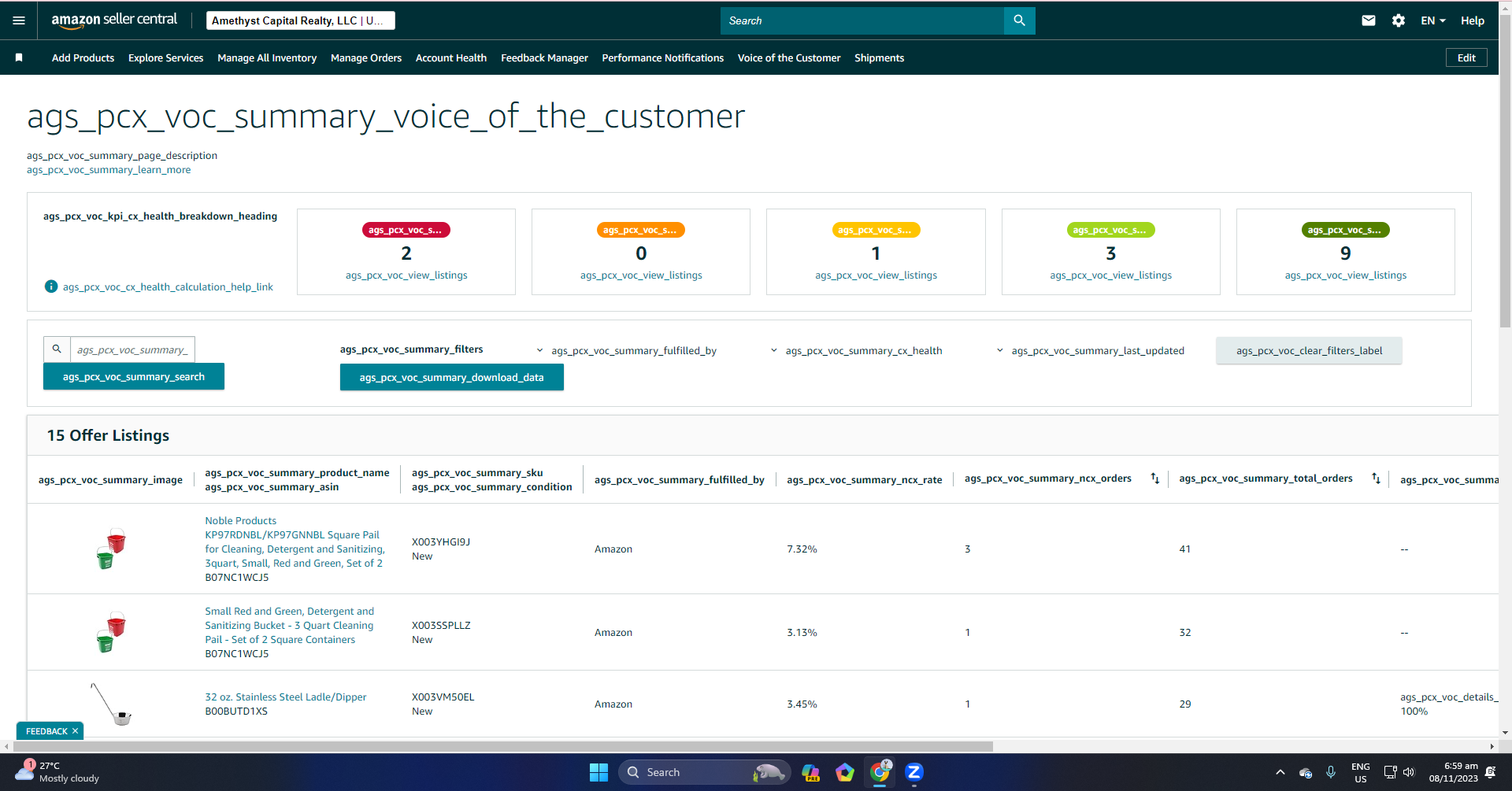1512x791 pixels.
Task: Open the EN language dropdown
Action: click(1433, 20)
